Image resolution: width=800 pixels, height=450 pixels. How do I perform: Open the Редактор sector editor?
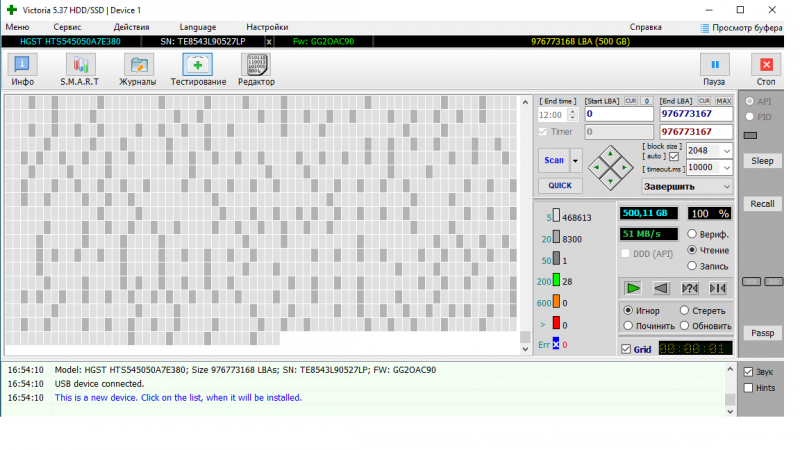tap(256, 69)
